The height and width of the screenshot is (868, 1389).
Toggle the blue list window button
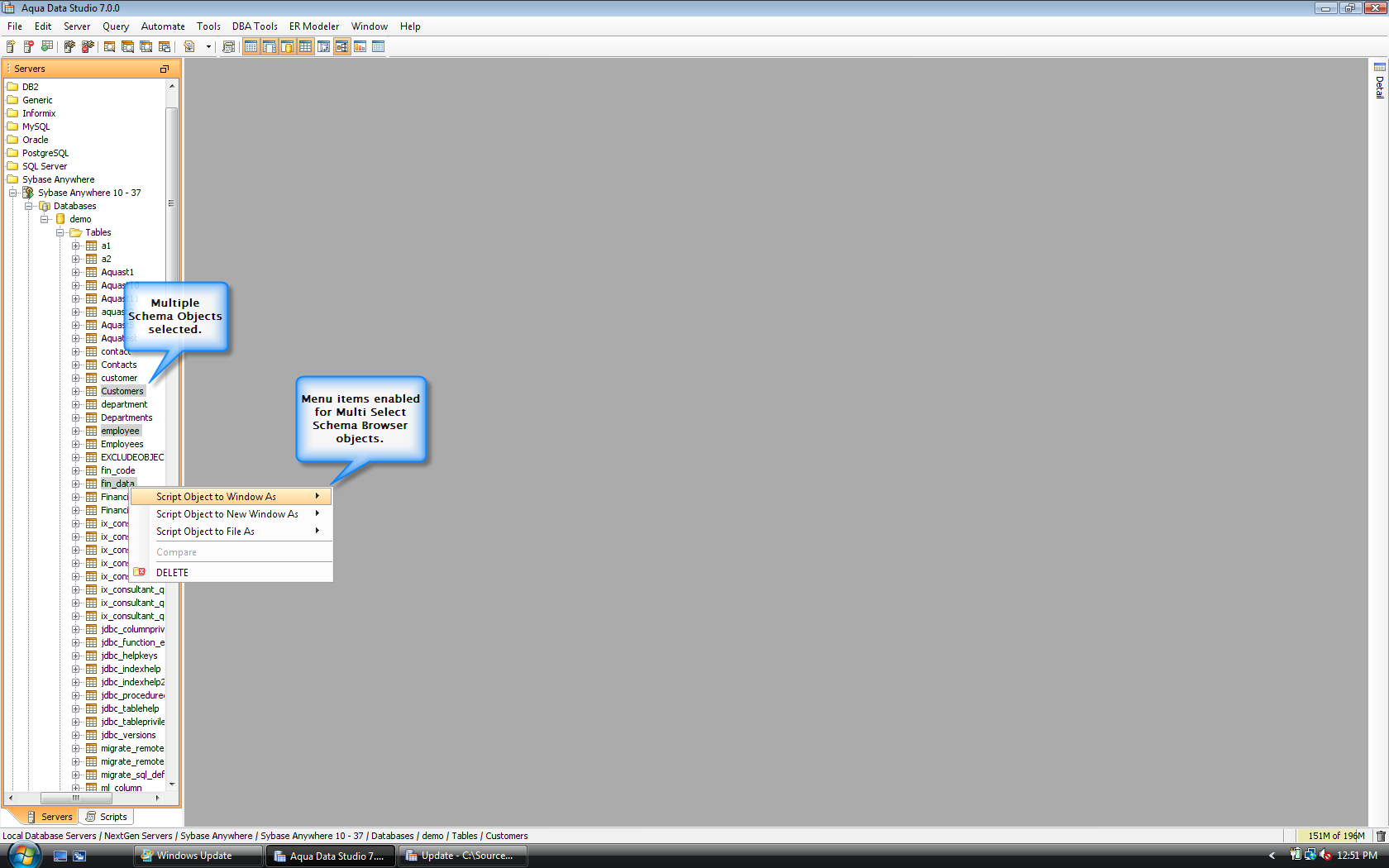click(378, 46)
